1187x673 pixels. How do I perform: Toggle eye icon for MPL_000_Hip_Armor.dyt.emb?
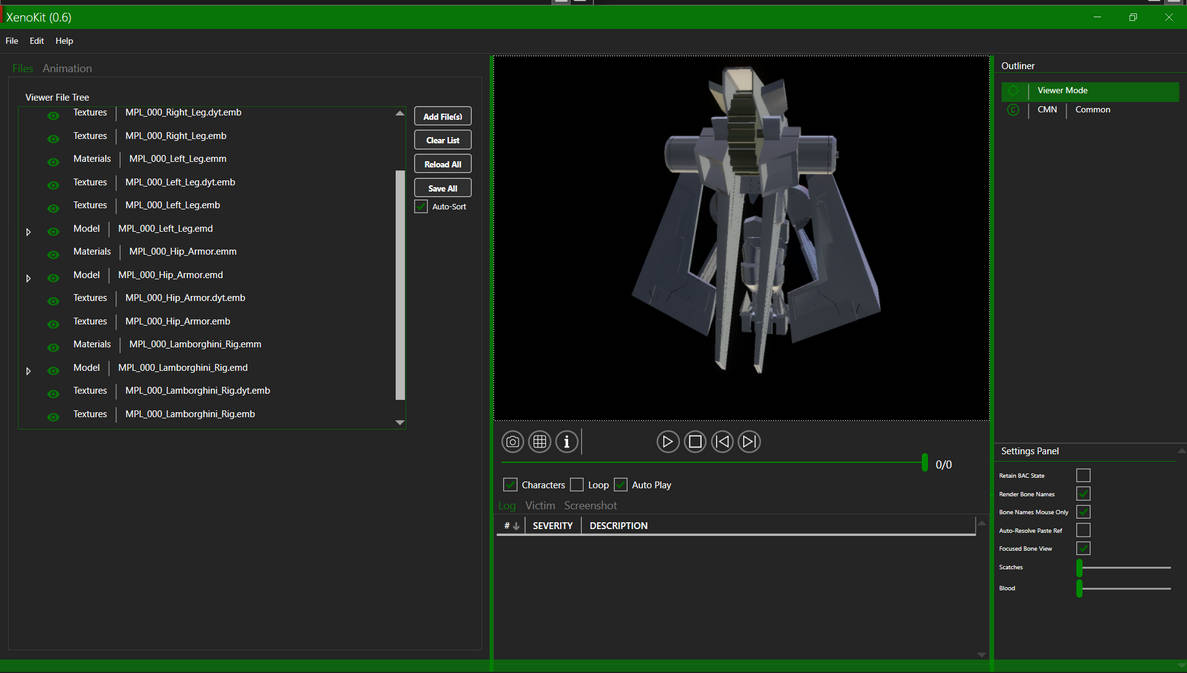[x=53, y=301]
